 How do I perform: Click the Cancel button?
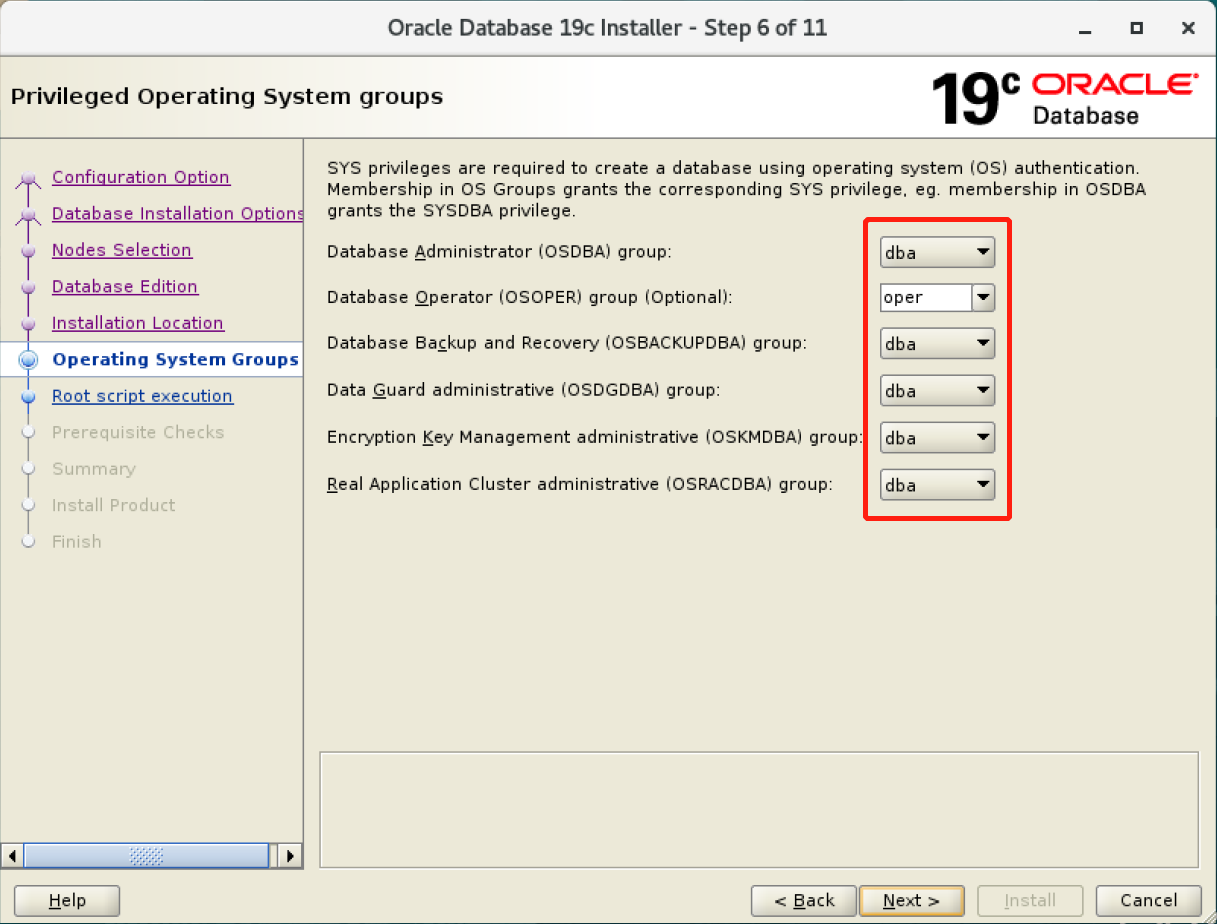click(x=1149, y=901)
